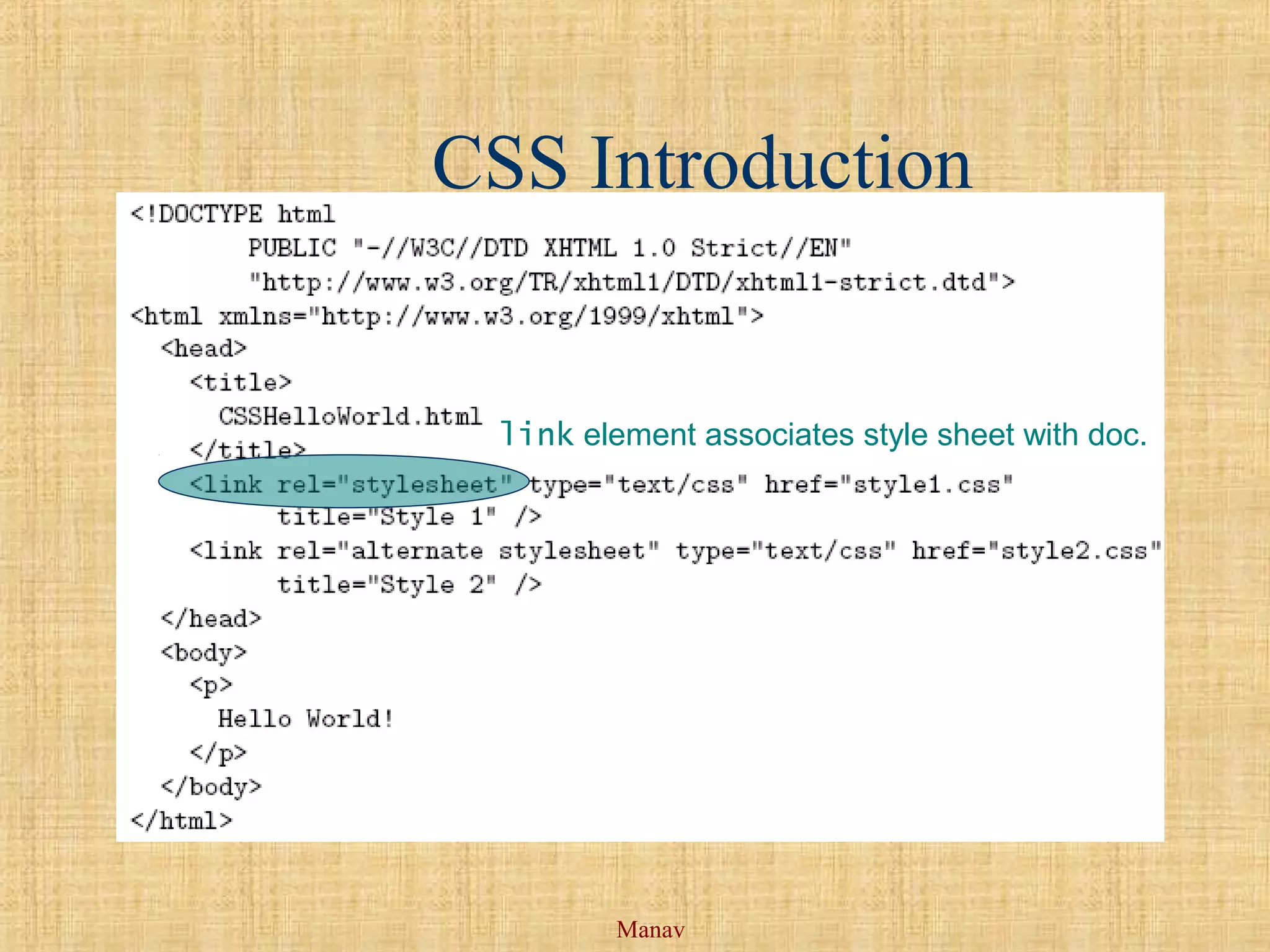Screen dimensions: 1270x952
Task: Click the CSSHelloWorld.html title text
Action: click(350, 416)
